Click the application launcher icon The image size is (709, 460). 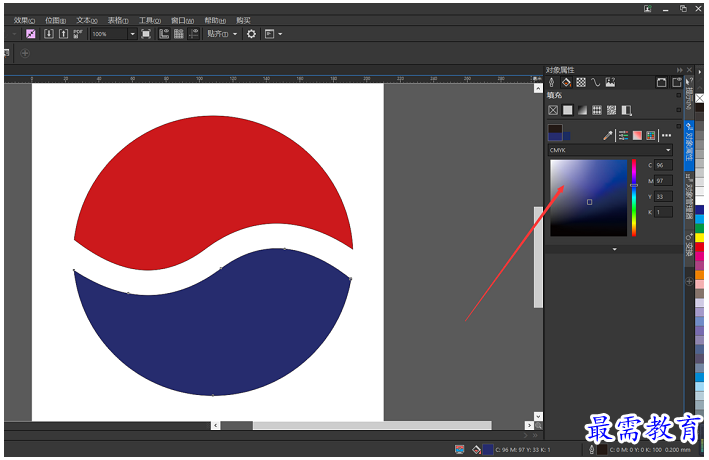point(269,34)
